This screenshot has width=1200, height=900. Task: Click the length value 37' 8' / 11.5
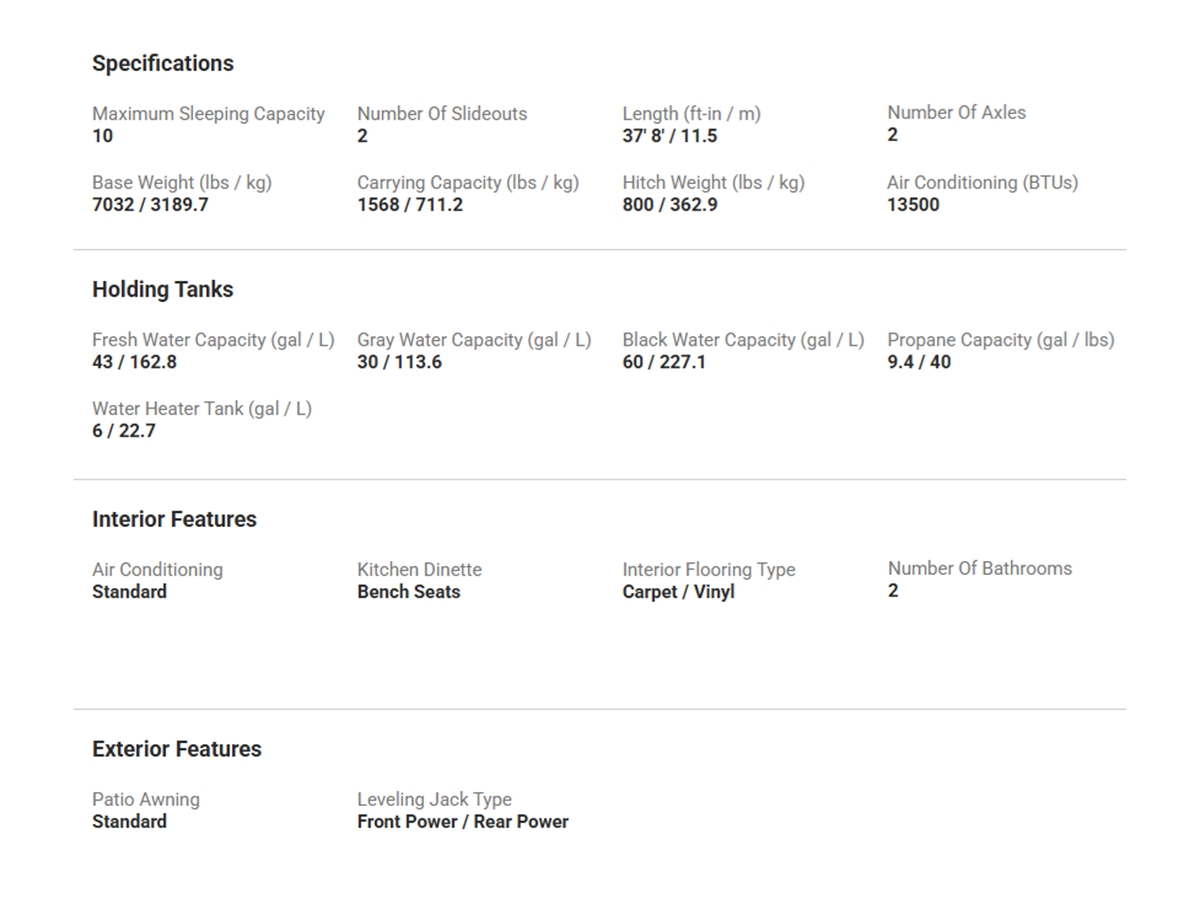[669, 136]
